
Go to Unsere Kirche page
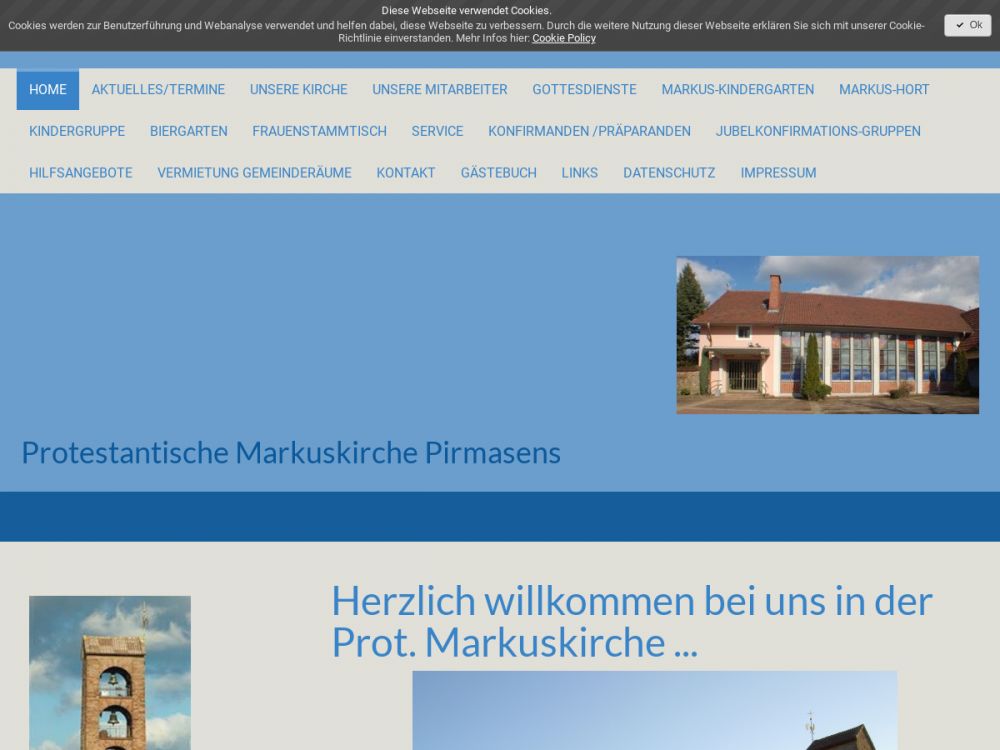coord(298,90)
